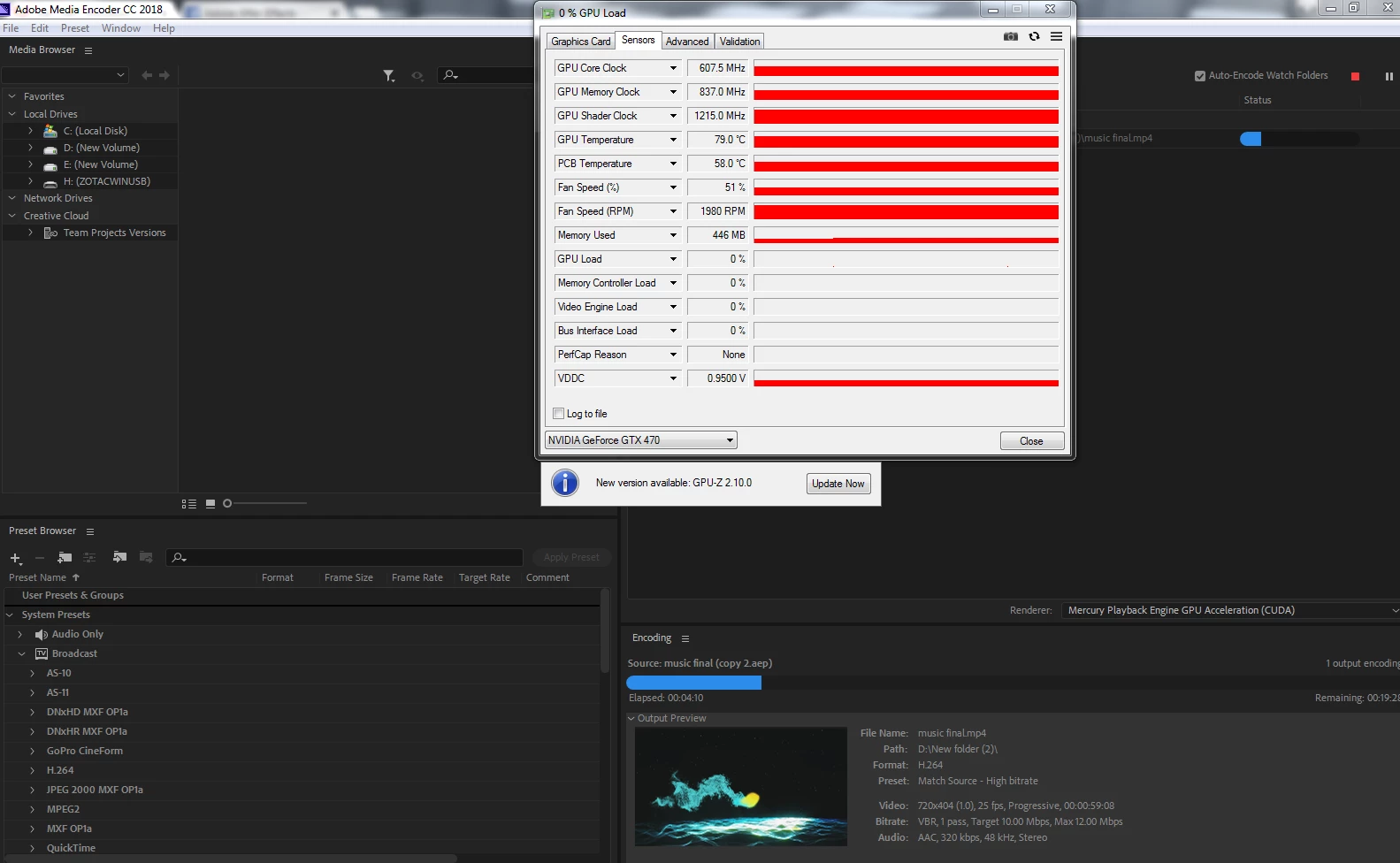The height and width of the screenshot is (863, 1400).
Task: Click Audio Only preset group icon
Action: [x=42, y=635]
